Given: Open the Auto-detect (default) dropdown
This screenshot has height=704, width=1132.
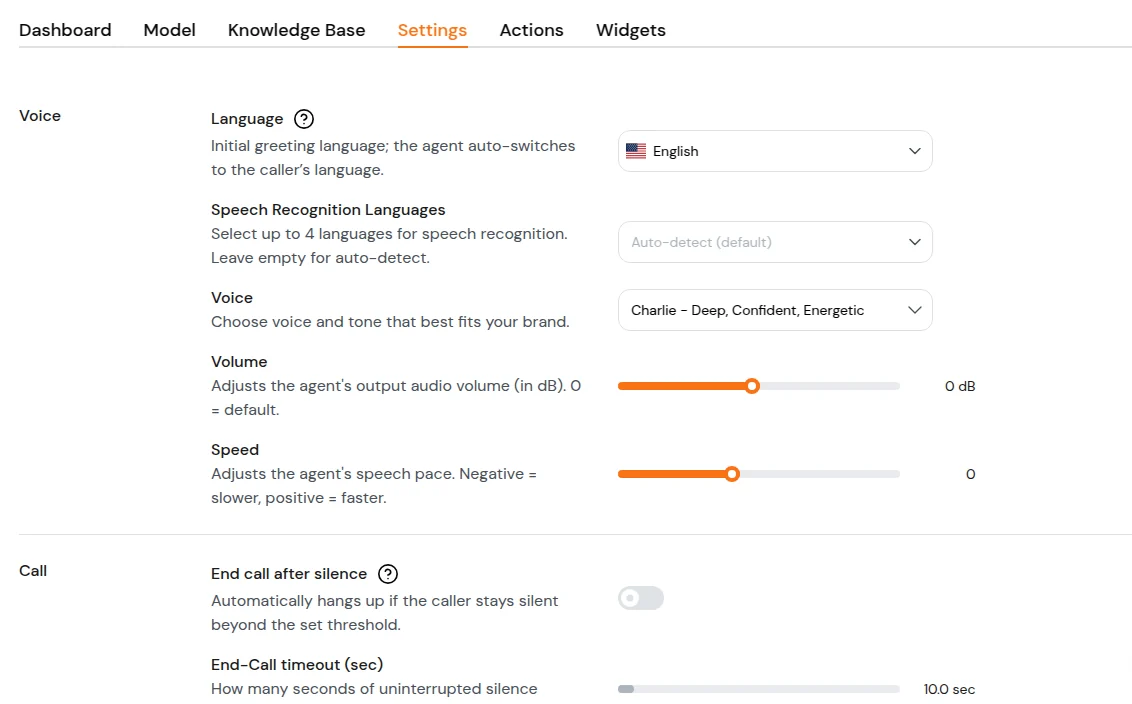Looking at the screenshot, I should [775, 242].
